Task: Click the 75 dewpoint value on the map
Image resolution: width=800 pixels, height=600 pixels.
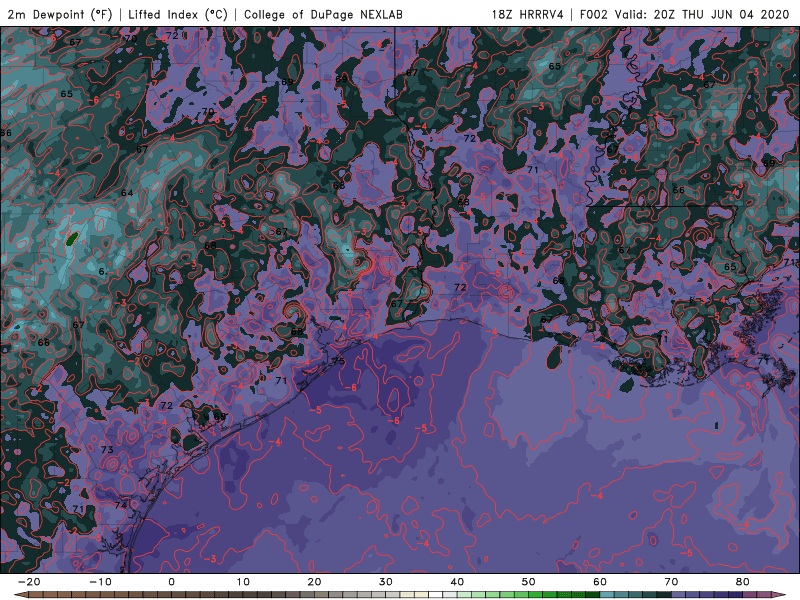Action: [x=339, y=361]
